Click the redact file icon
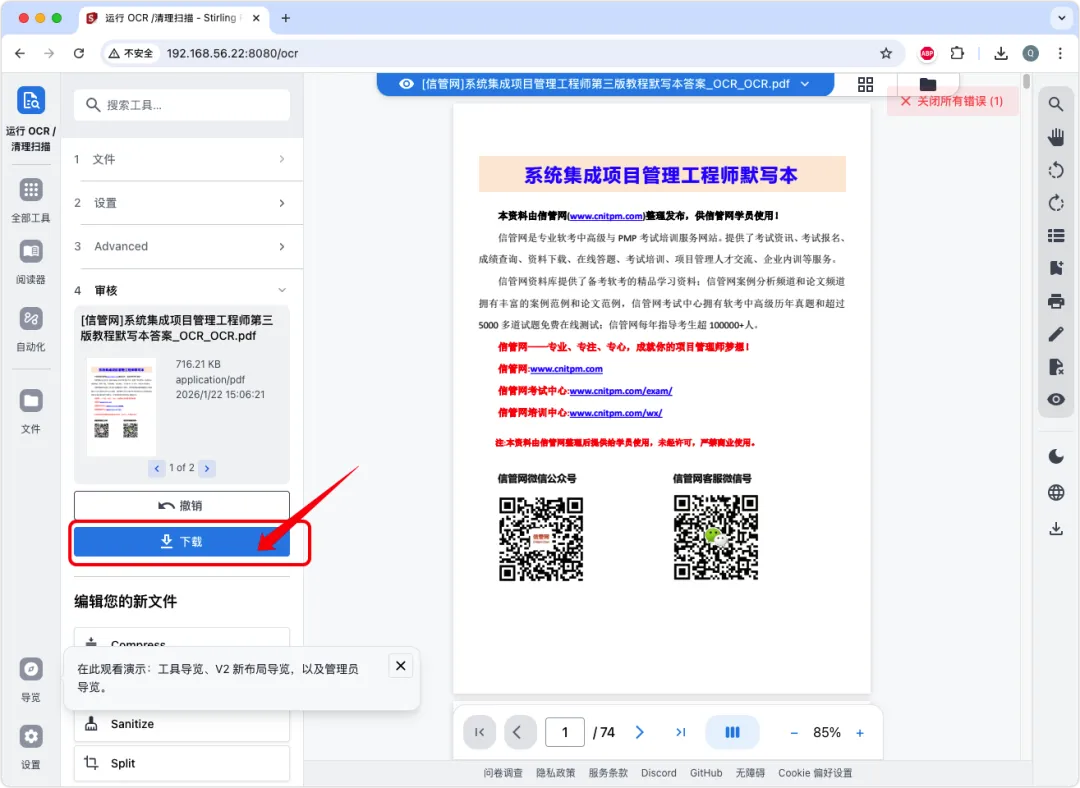This screenshot has width=1080, height=788. [x=1056, y=367]
